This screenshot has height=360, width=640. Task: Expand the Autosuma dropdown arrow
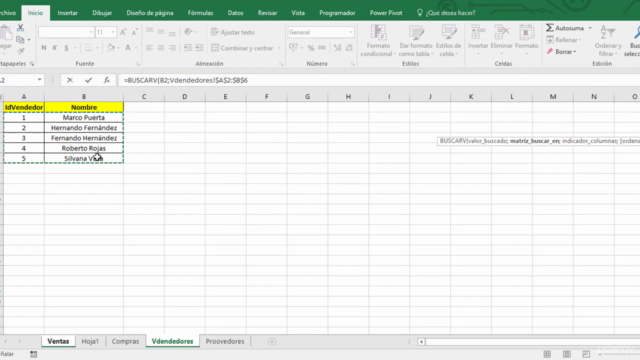pyautogui.click(x=590, y=28)
